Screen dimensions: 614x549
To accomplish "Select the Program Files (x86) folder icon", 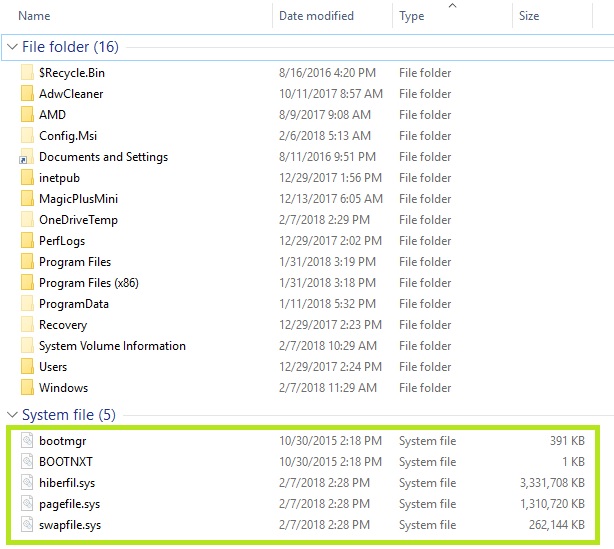I will pos(27,283).
